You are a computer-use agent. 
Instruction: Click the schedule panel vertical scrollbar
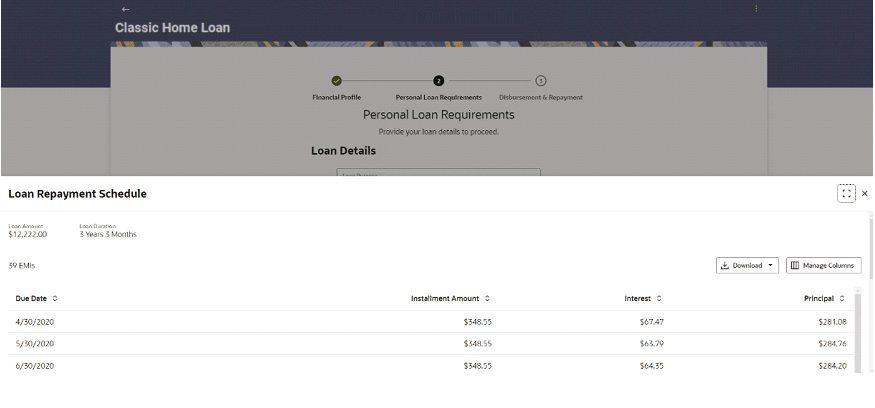click(x=872, y=248)
